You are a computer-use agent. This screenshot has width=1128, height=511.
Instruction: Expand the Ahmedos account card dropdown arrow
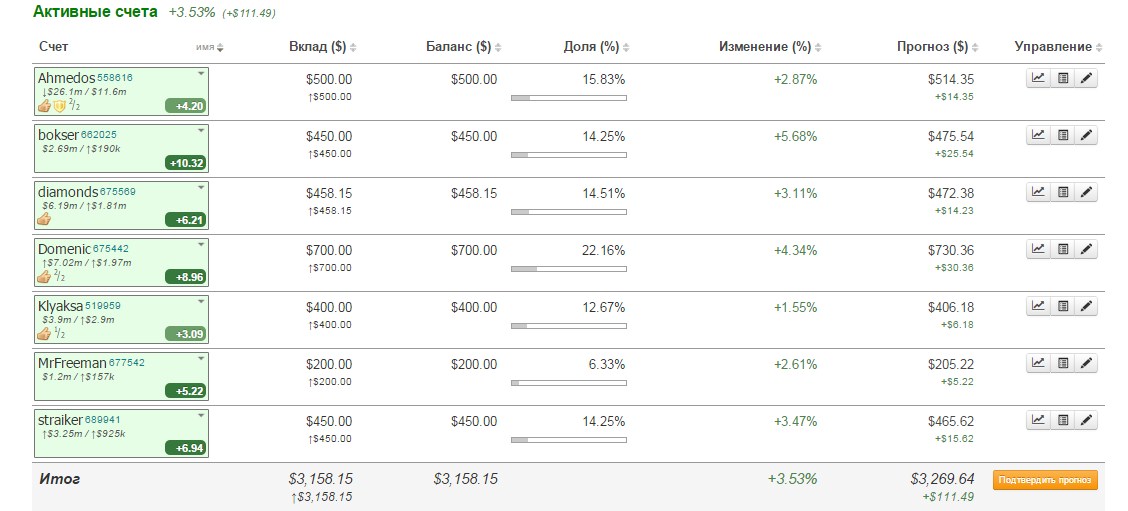(201, 74)
